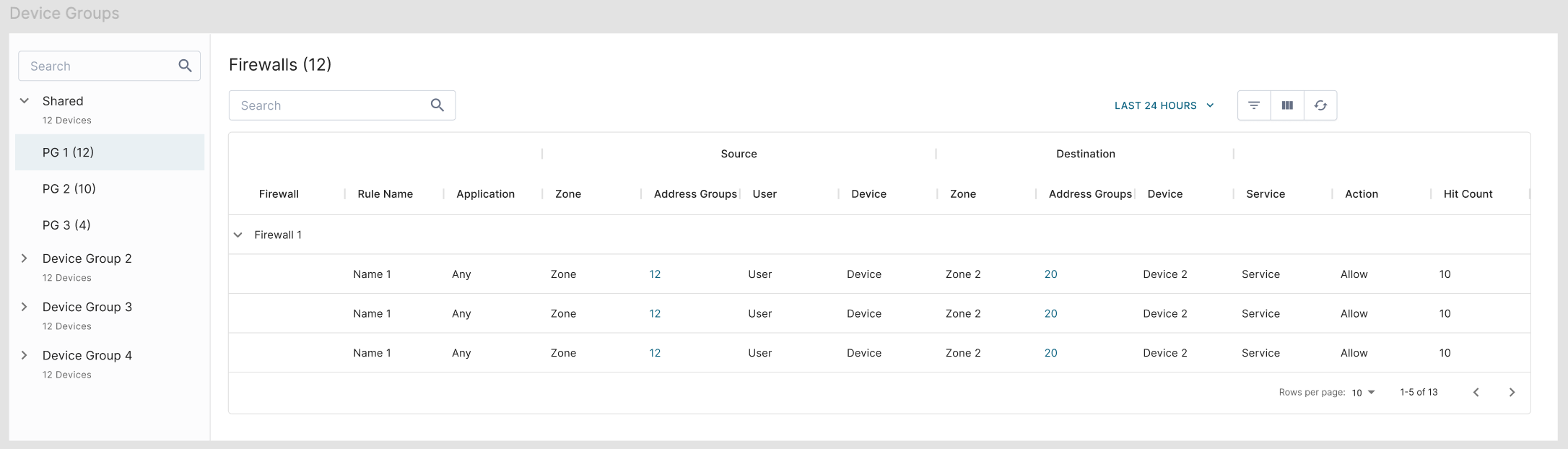1568x449 pixels.
Task: Click the Firewall column header
Action: 279,193
